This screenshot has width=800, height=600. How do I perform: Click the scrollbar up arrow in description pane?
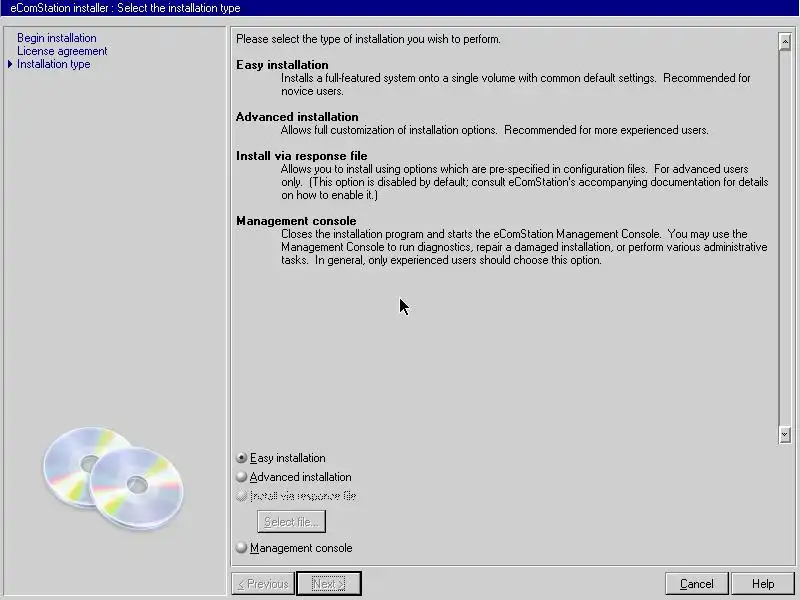click(785, 41)
